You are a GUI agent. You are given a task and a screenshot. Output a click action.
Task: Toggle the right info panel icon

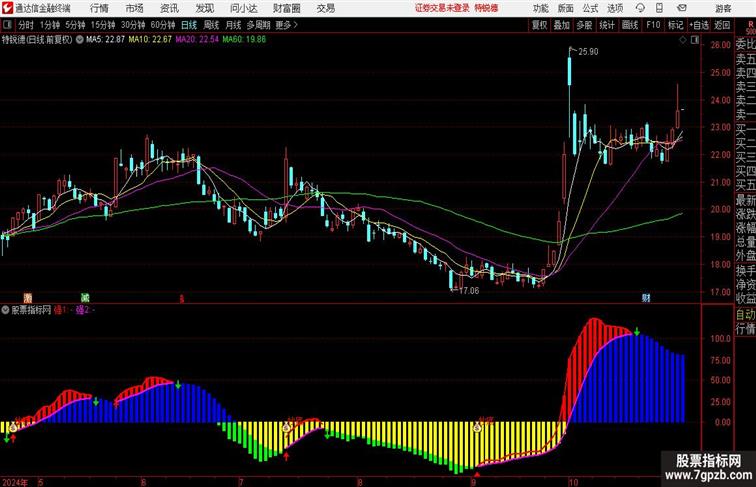(x=695, y=40)
